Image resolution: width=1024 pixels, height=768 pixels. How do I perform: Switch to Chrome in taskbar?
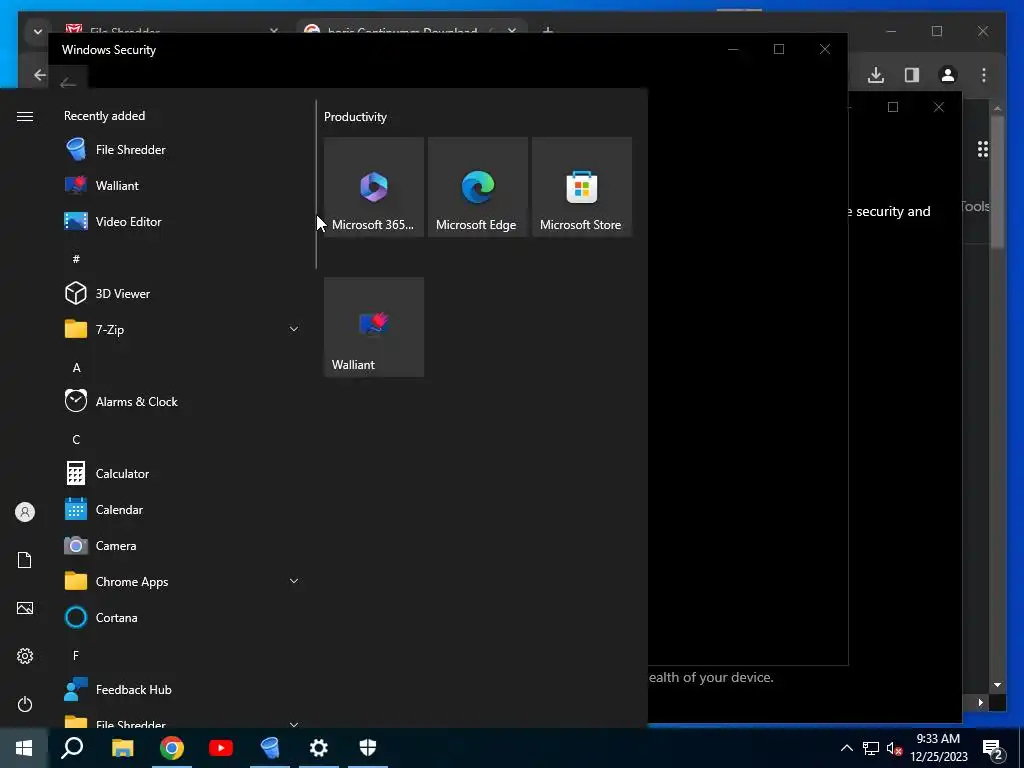point(172,748)
